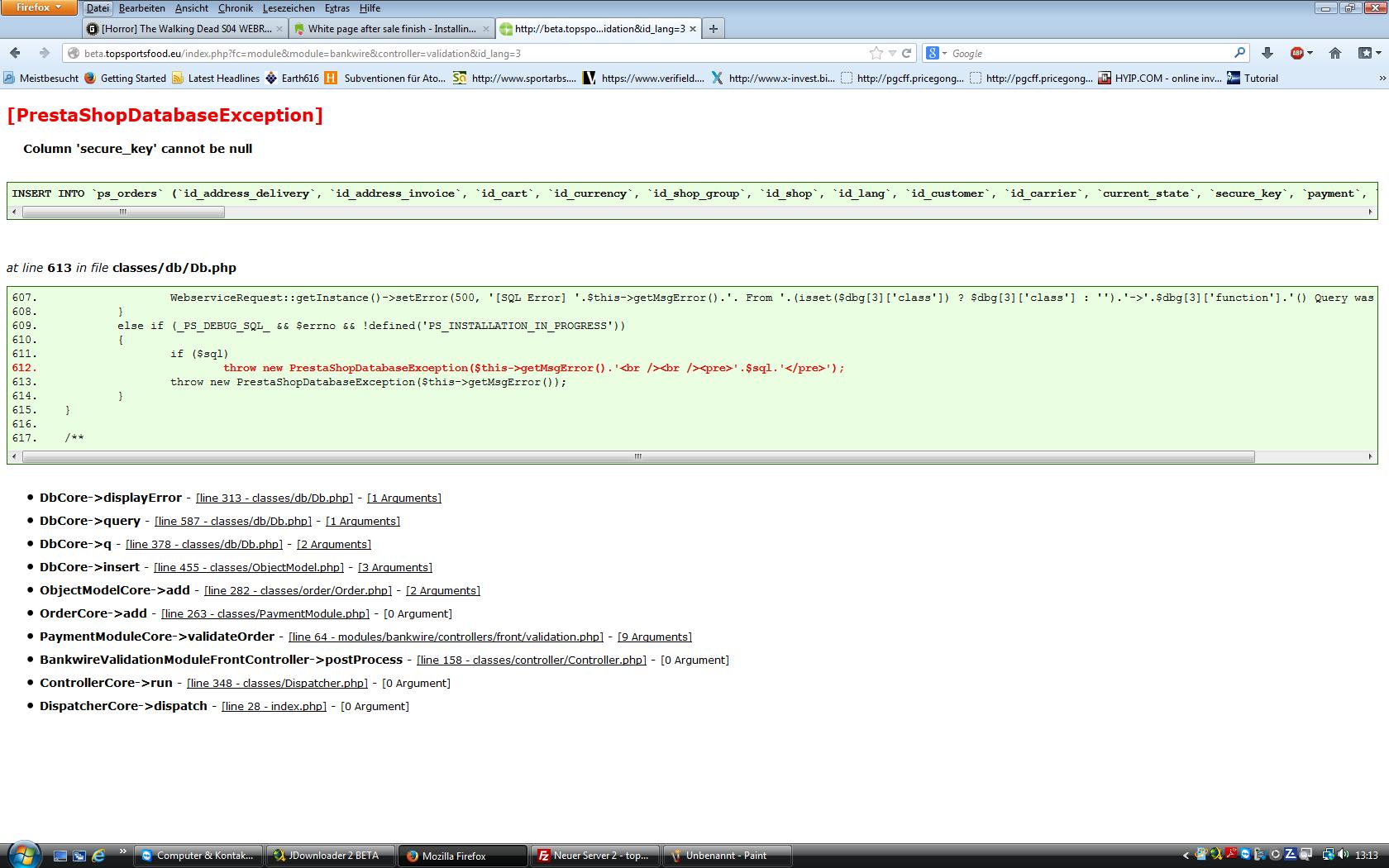Open the Getting Started bookmark
The image size is (1389, 868).
126,79
